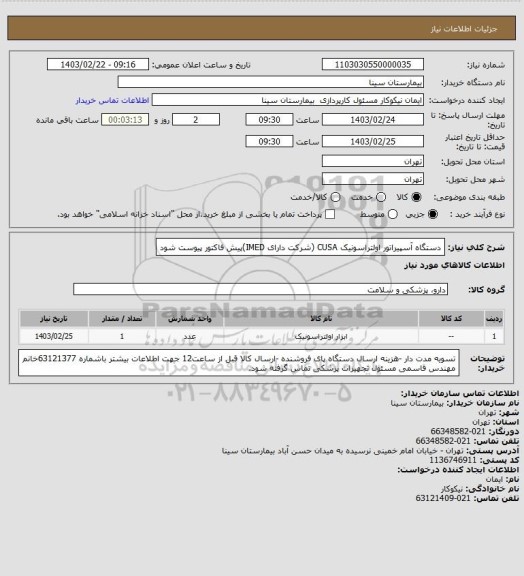The image size is (524, 576).
Task: Click the delivery city field شهر محل تحویل
Action: [x=373, y=179]
